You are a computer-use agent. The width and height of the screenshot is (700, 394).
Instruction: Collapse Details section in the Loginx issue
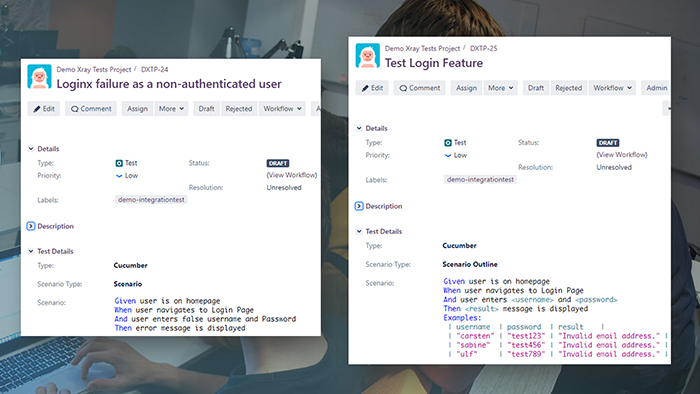(x=31, y=149)
